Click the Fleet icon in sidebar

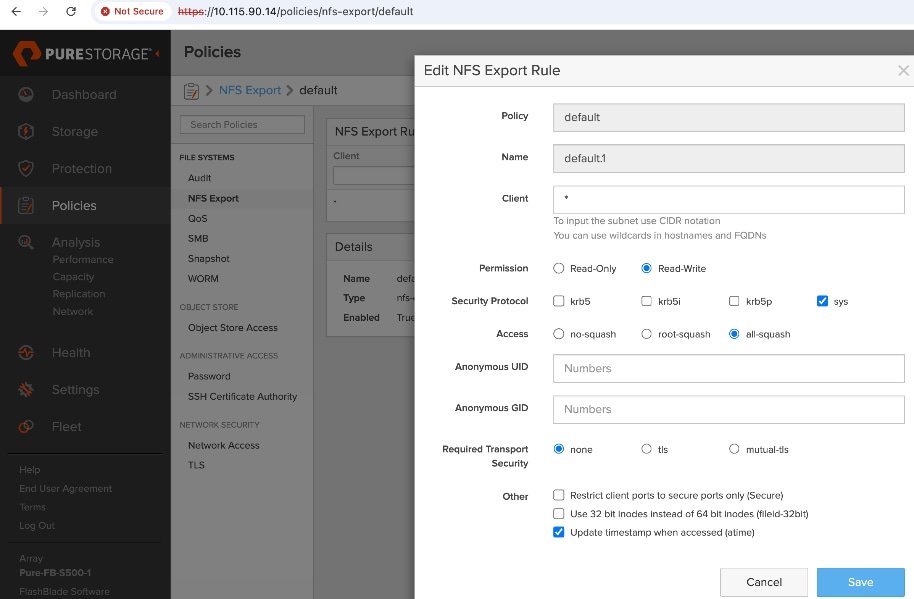[x=26, y=426]
